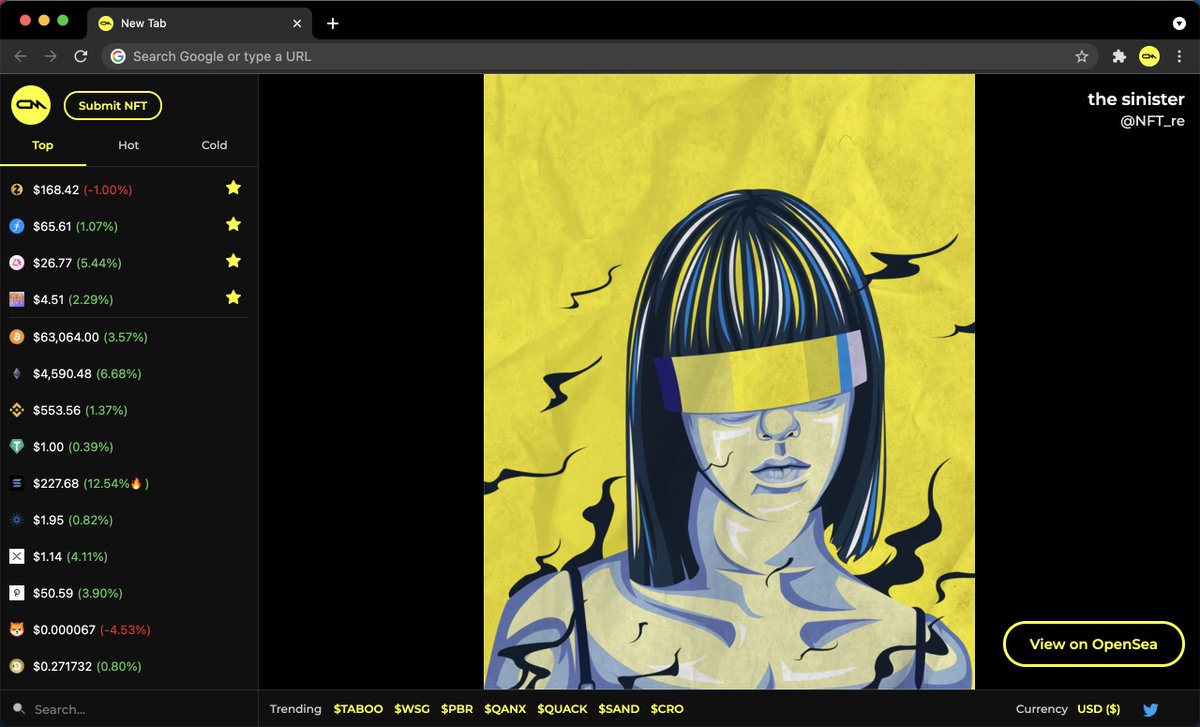Switch to the Hot tab
Screen dimensions: 1200x727
pyautogui.click(x=129, y=146)
